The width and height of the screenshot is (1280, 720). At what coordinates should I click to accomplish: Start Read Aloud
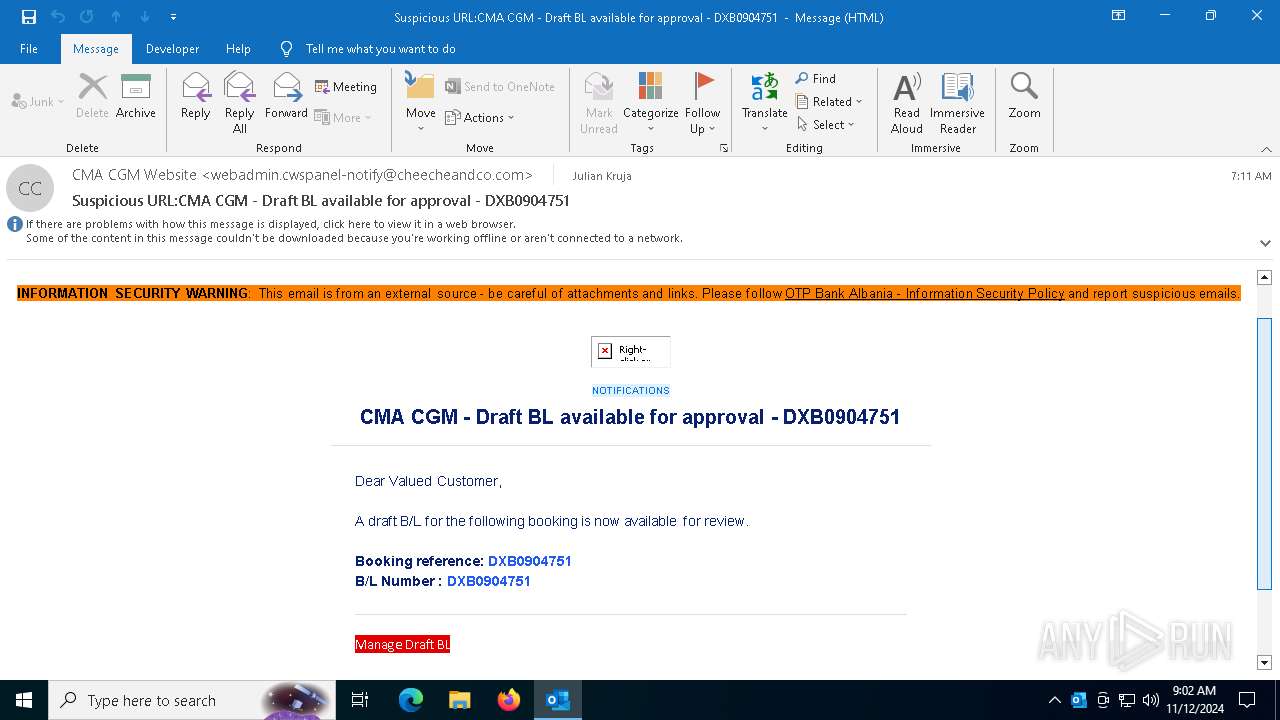pos(907,103)
